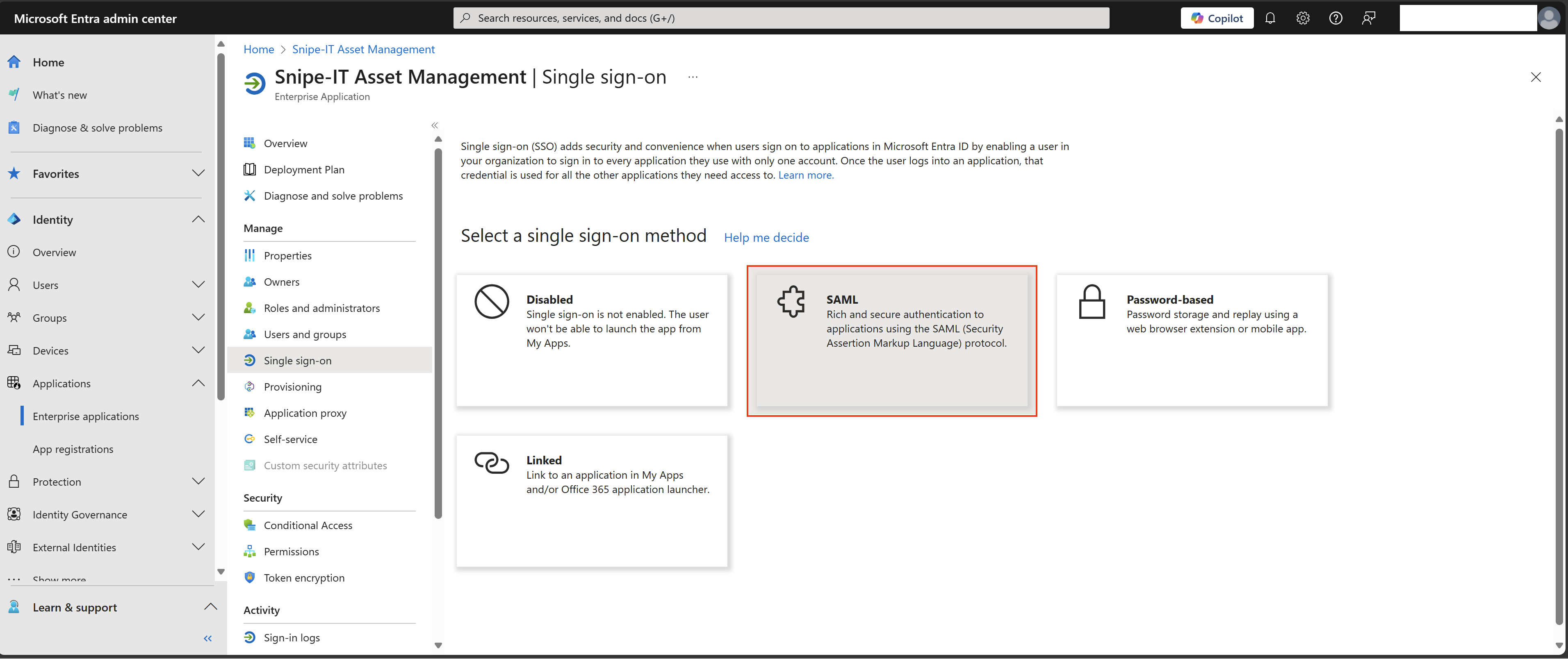
Task: Select the SAML puzzle piece icon
Action: point(791,301)
